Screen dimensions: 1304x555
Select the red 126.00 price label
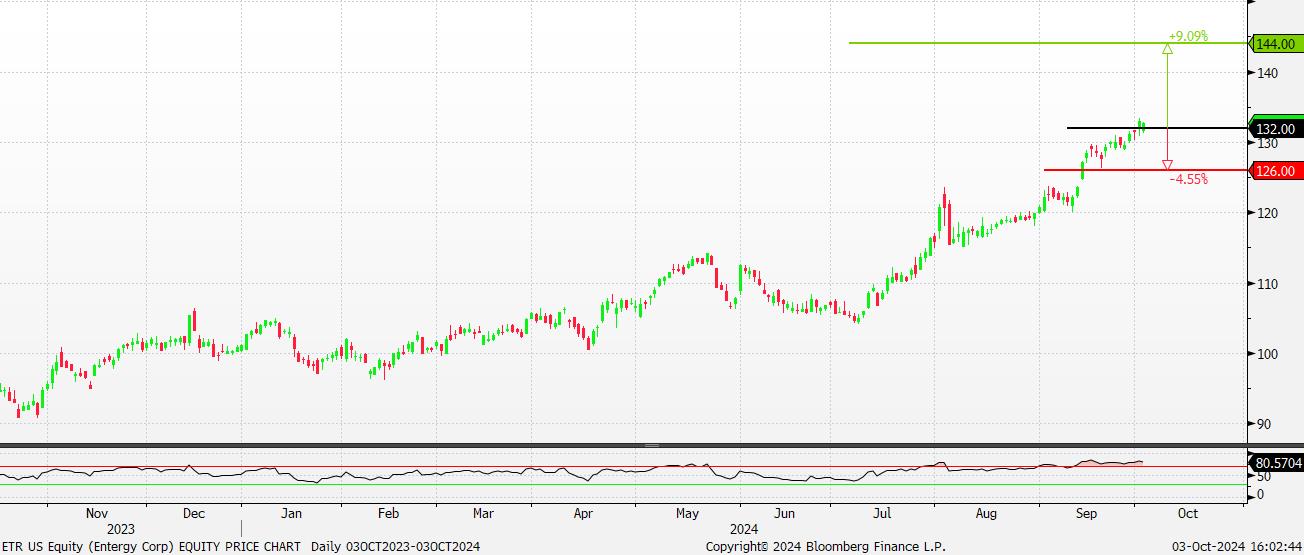[1275, 171]
